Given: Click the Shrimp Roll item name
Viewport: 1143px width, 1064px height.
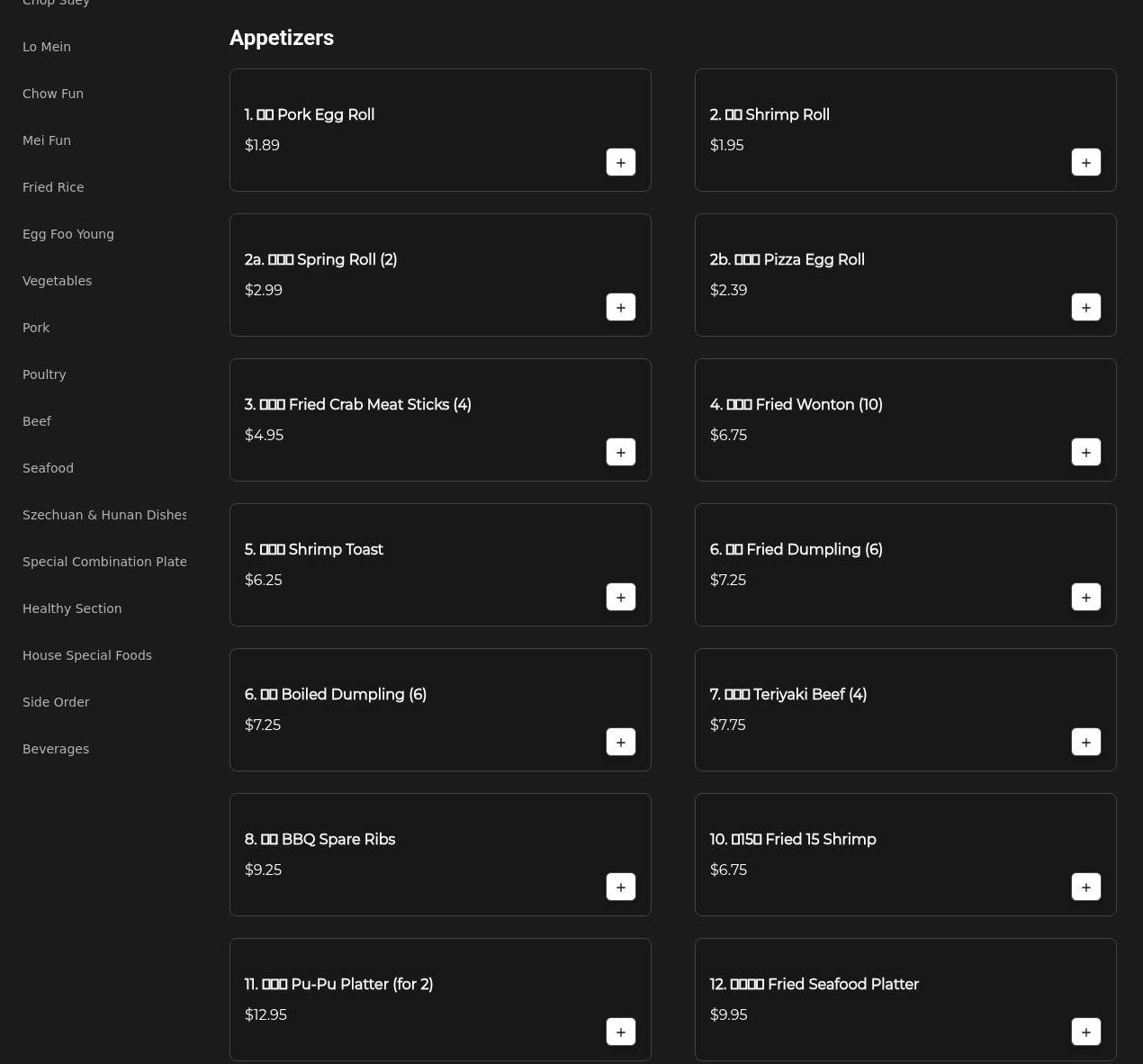Looking at the screenshot, I should 769,114.
